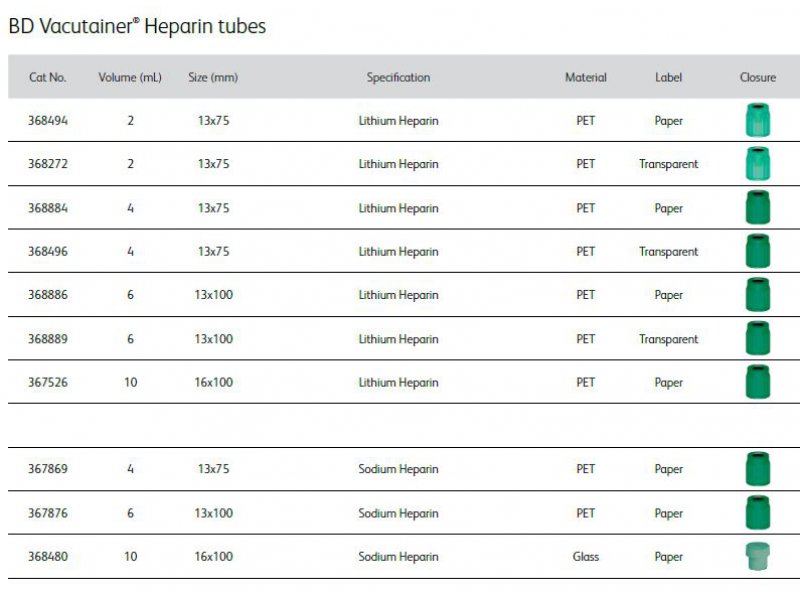
Task: Click volume '4' in row 368884
Action: click(131, 208)
